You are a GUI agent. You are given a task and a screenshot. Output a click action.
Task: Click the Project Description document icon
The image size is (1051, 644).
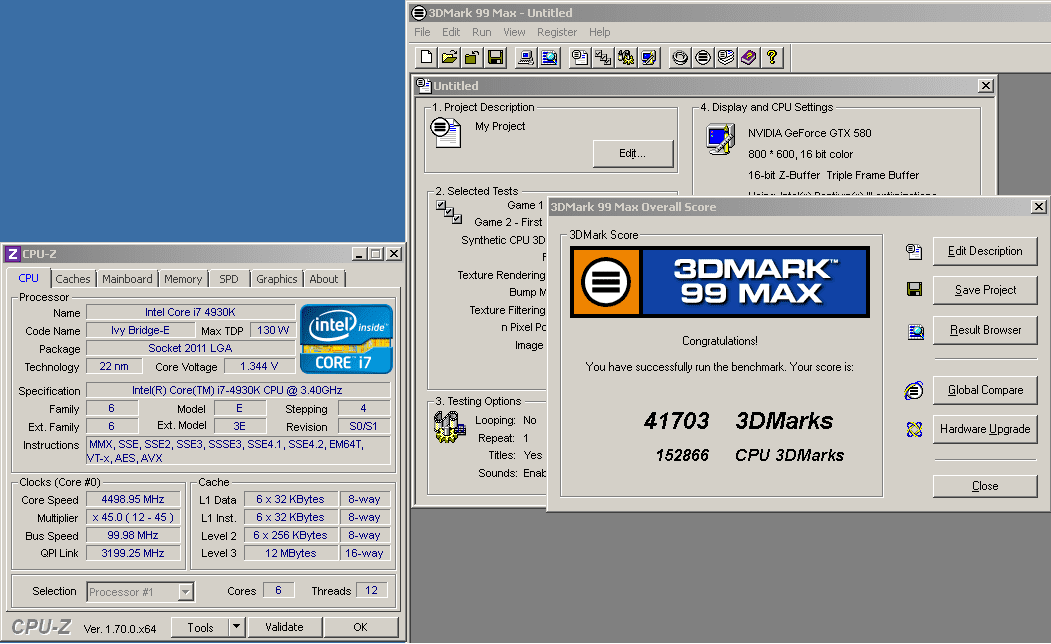[446, 131]
